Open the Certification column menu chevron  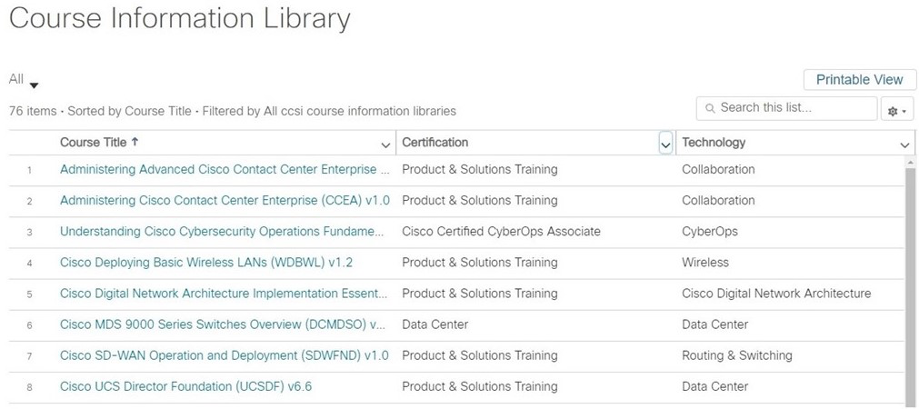tap(665, 144)
